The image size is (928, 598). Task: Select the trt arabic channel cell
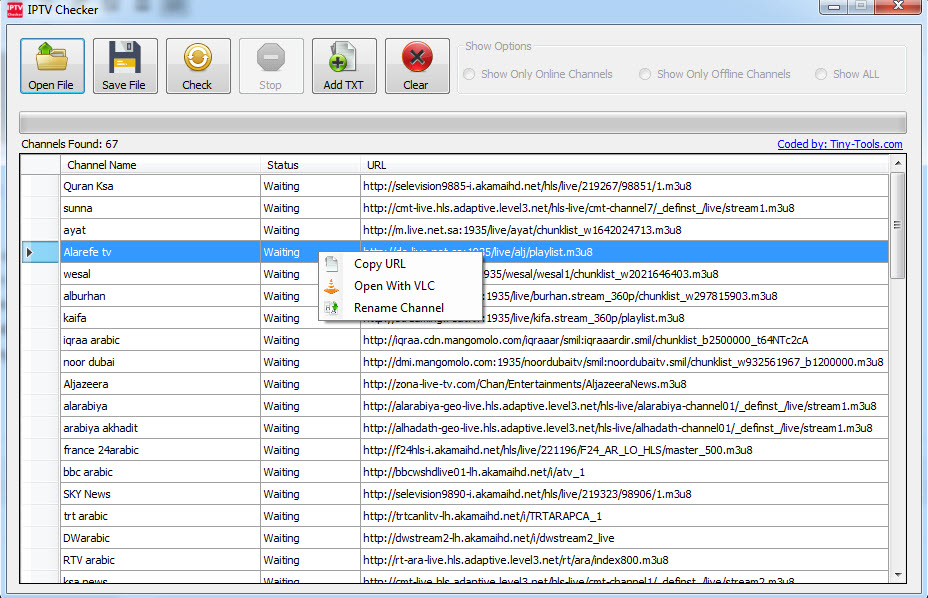pyautogui.click(x=160, y=516)
